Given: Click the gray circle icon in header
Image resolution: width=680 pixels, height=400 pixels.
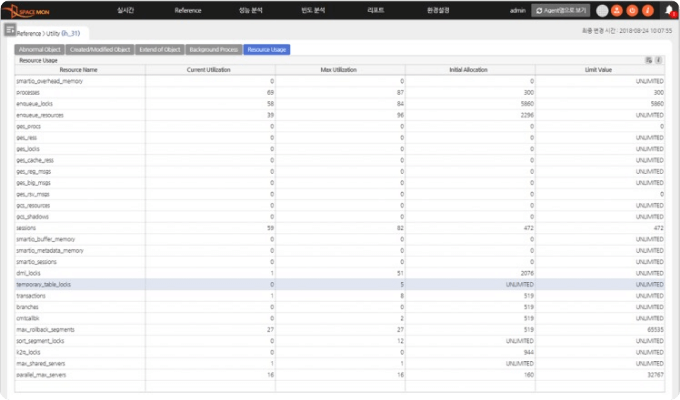Looking at the screenshot, I should 601,10.
